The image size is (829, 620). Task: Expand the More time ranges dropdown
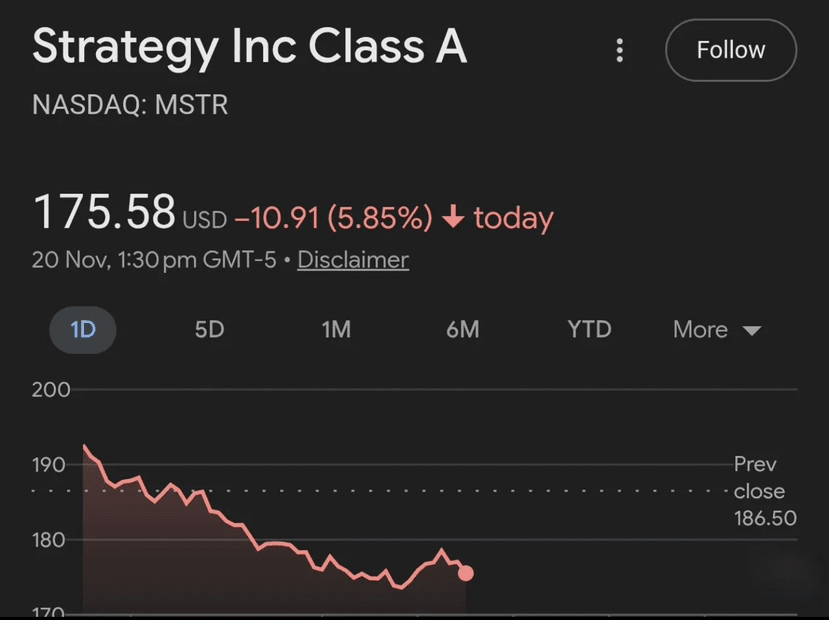(x=716, y=330)
